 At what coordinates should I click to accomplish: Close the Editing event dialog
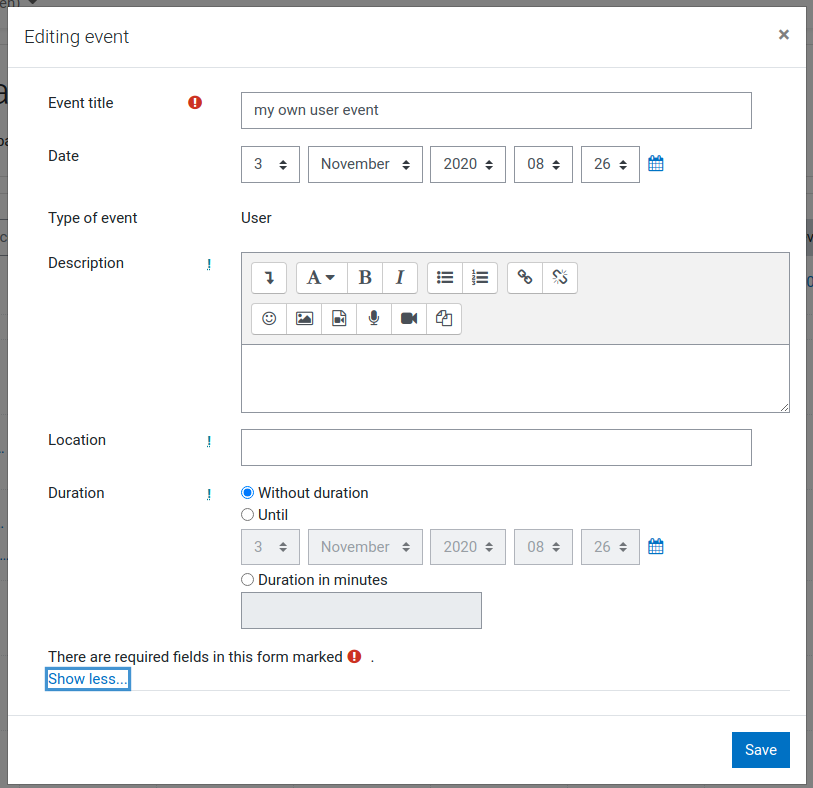pos(784,35)
